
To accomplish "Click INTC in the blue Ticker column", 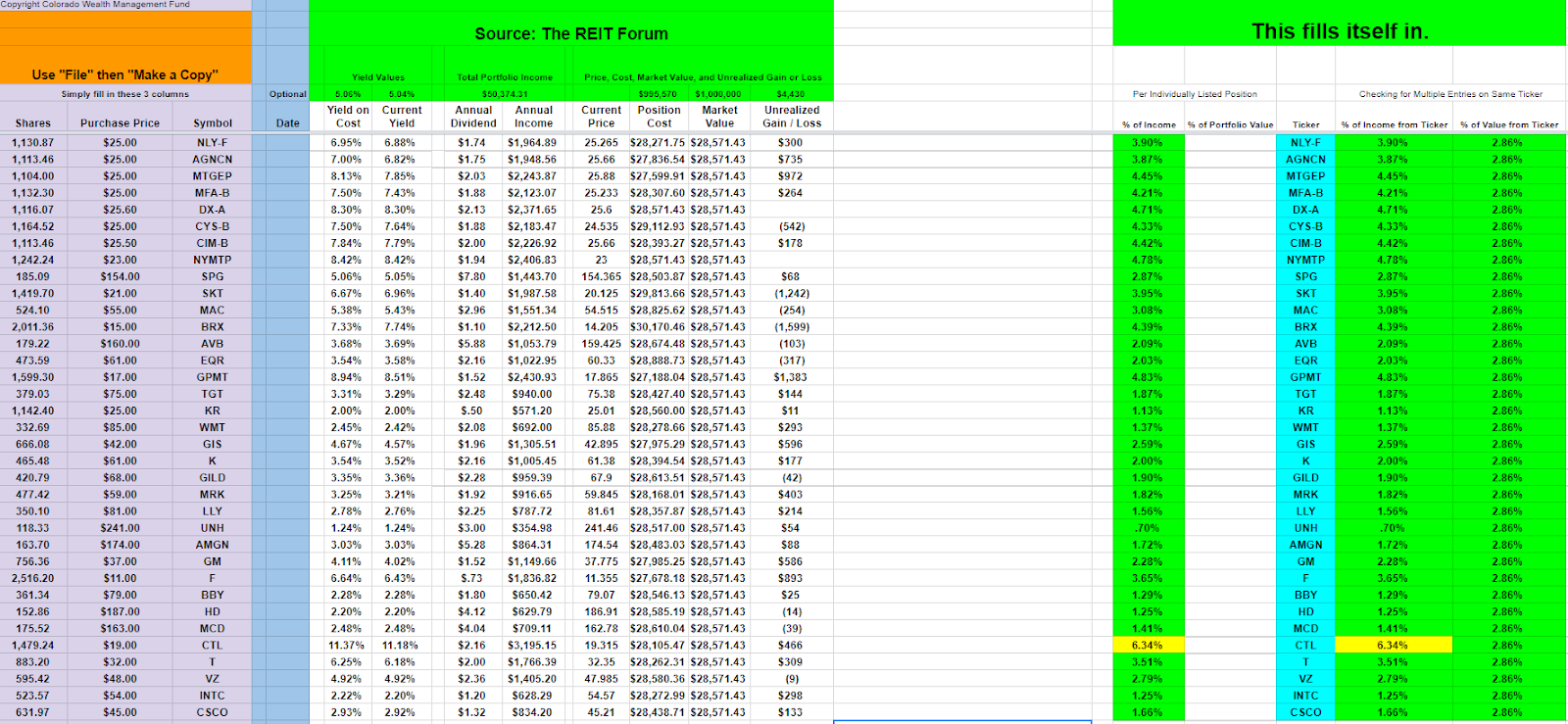I will click(1305, 697).
